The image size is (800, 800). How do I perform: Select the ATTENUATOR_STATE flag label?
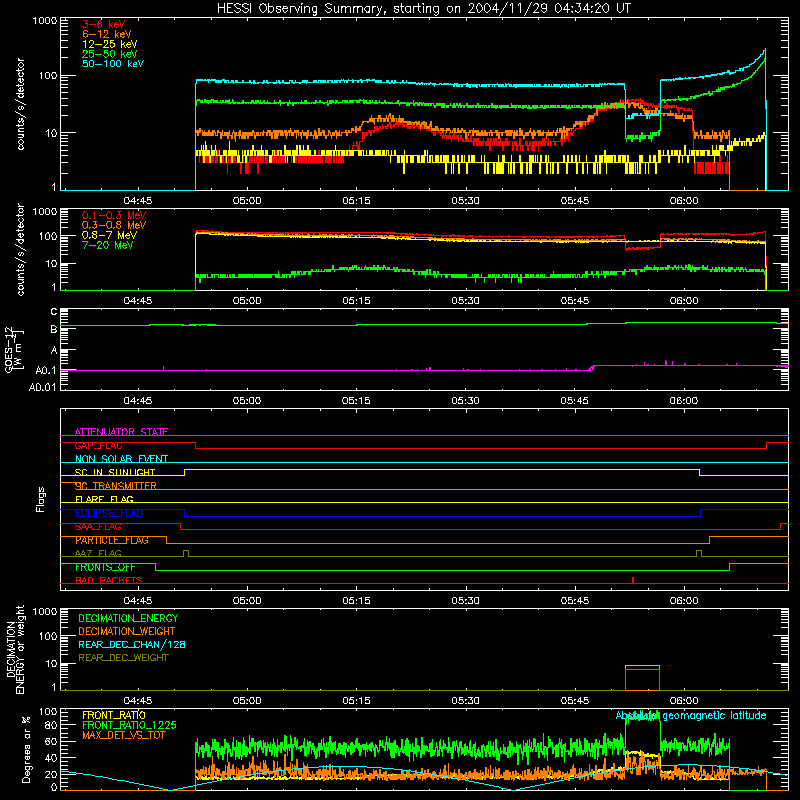121,432
